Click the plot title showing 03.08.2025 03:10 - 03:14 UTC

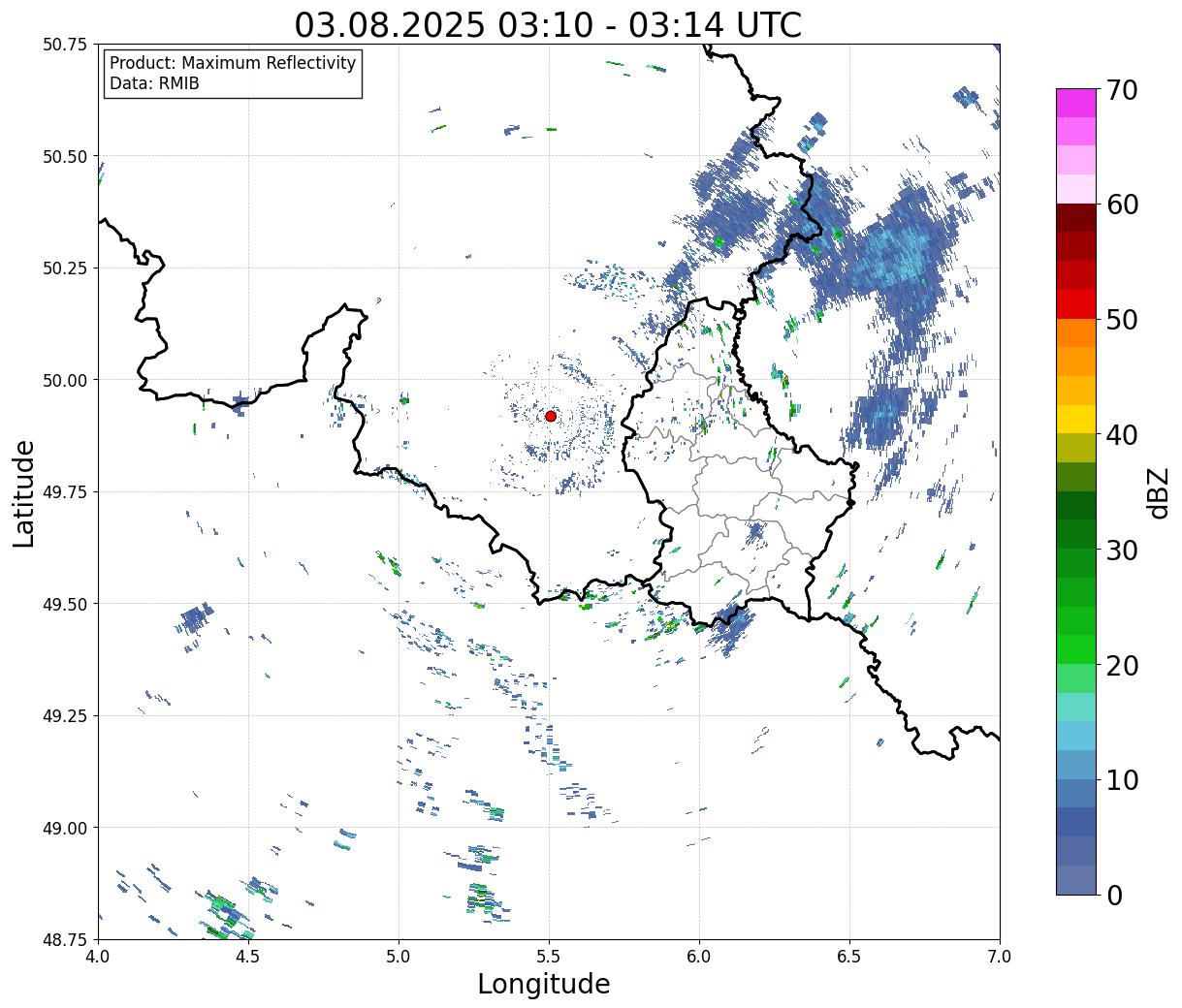pos(548,24)
